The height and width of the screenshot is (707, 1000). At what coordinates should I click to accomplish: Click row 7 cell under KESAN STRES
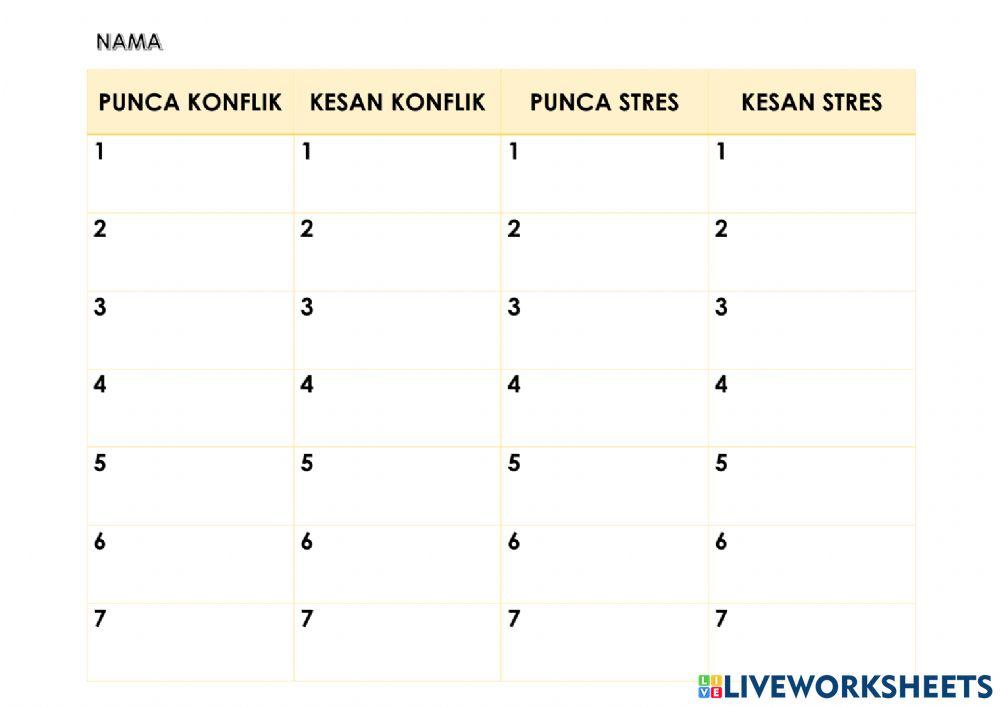(x=811, y=642)
